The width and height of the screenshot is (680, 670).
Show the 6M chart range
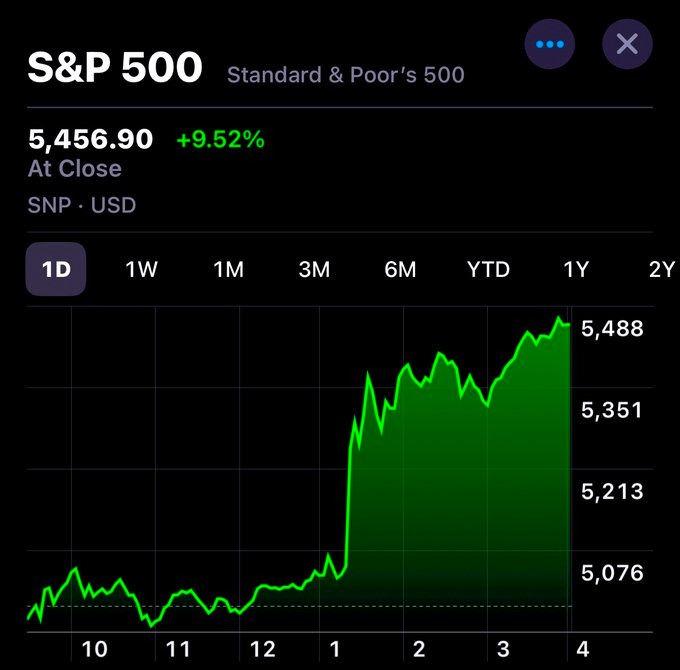(x=400, y=269)
